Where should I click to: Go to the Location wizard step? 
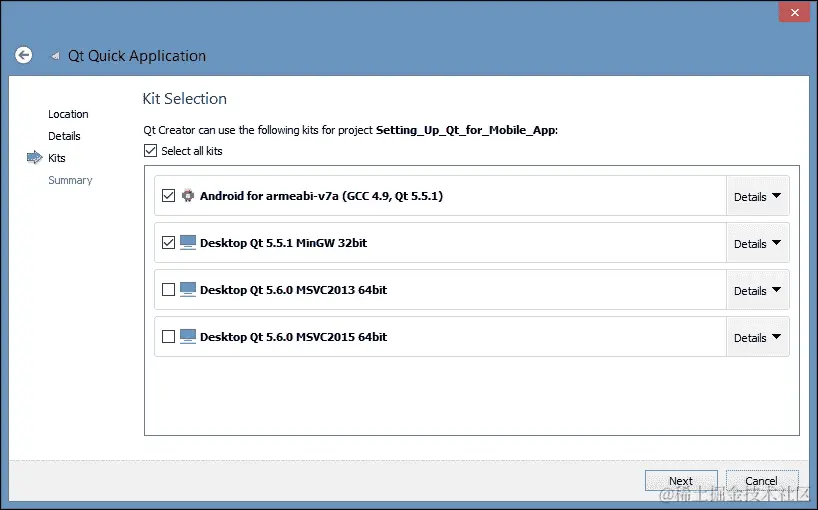coord(68,114)
